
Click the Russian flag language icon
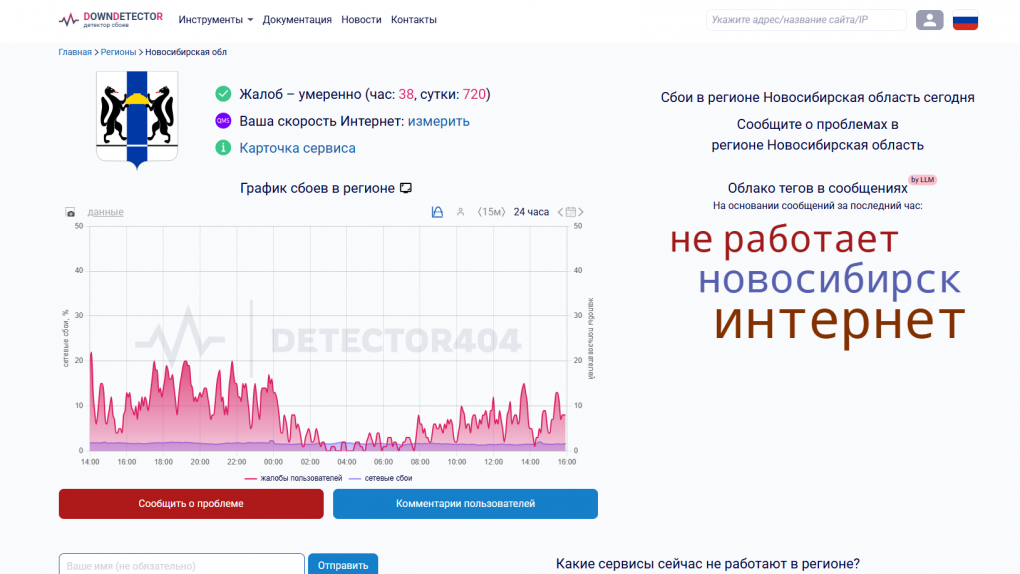(x=965, y=20)
